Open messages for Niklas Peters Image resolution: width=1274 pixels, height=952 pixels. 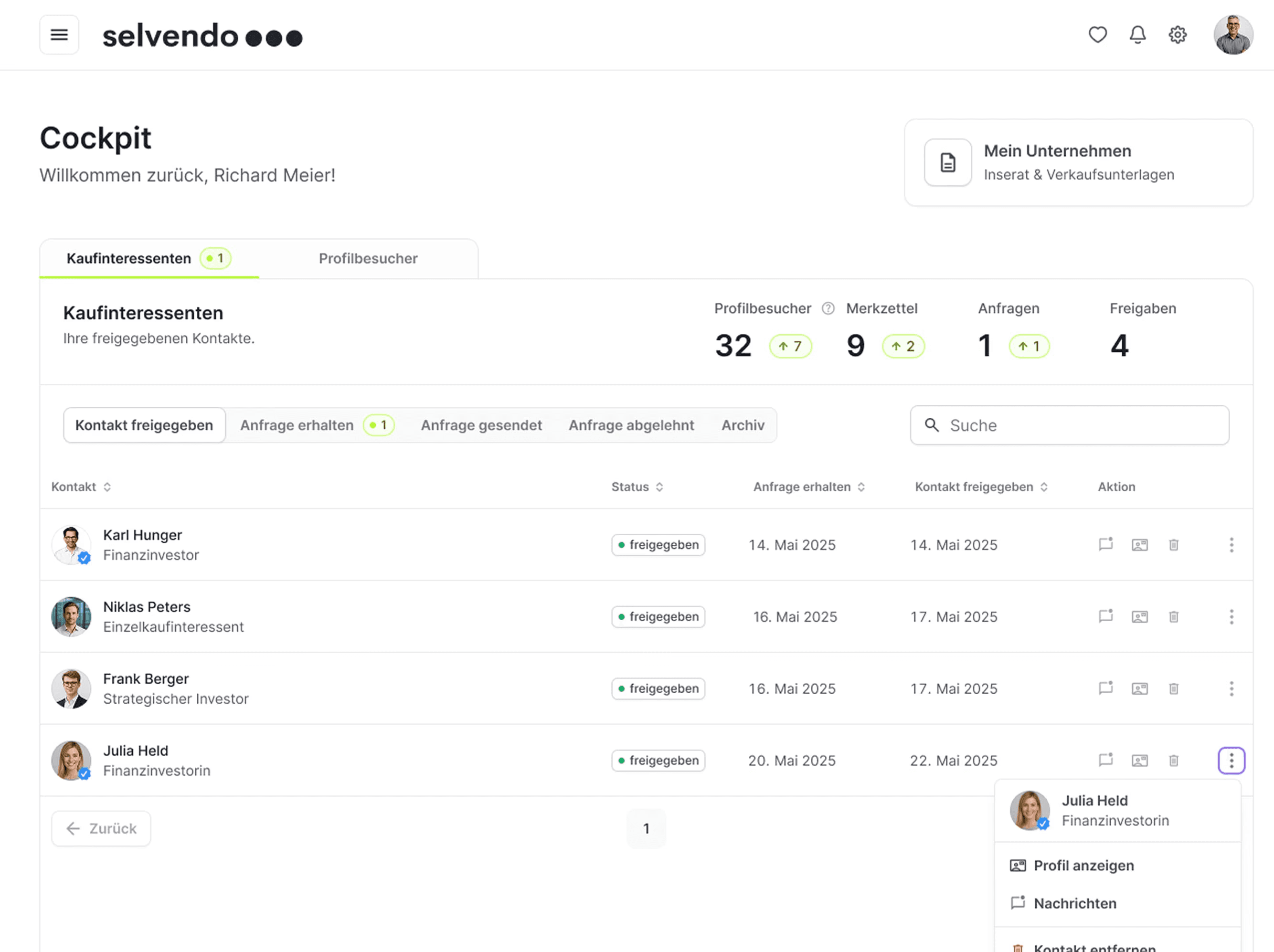[1106, 617]
